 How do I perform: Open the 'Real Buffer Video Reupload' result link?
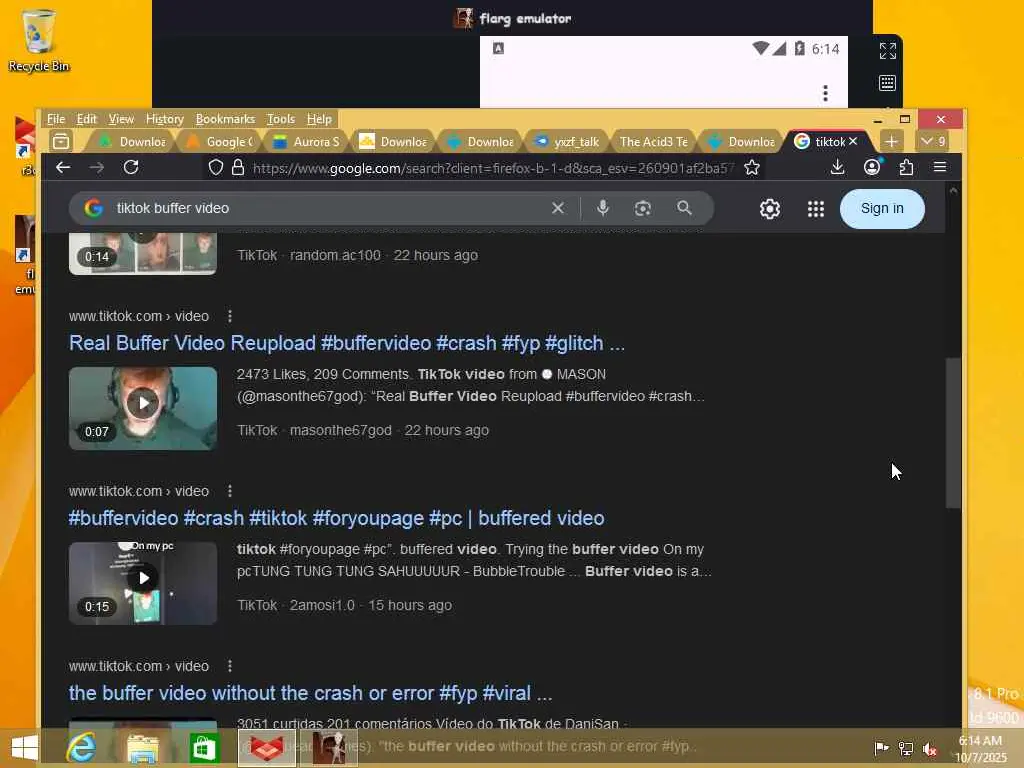tap(347, 343)
